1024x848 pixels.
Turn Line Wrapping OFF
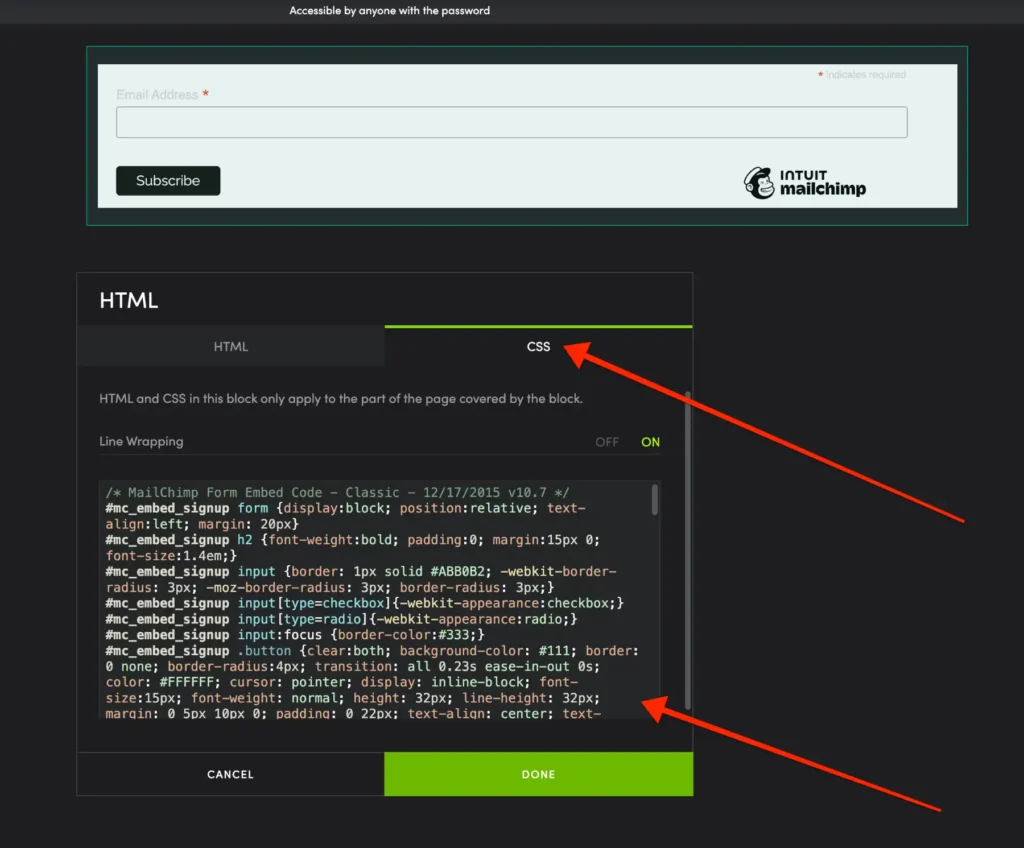(x=607, y=441)
